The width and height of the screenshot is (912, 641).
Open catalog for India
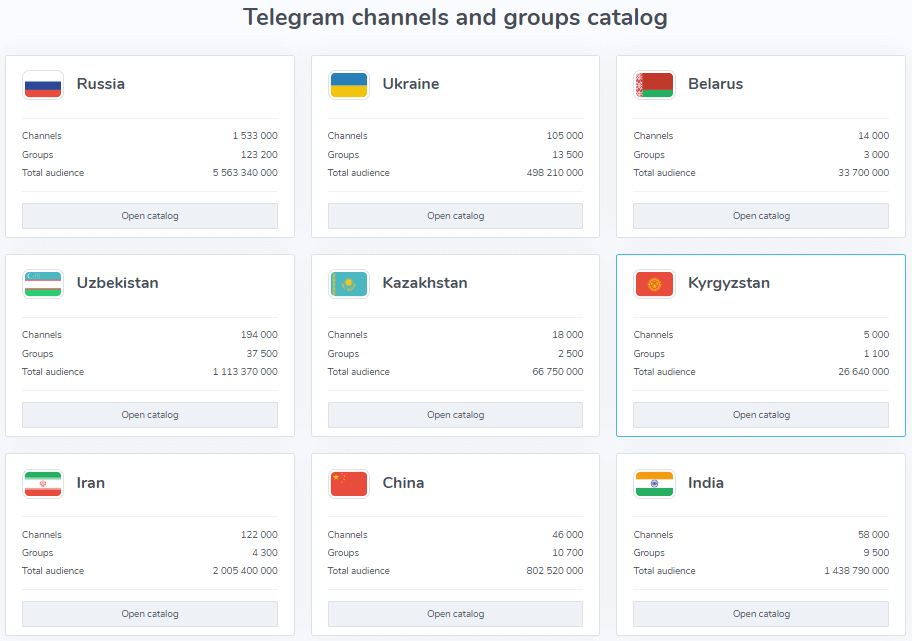(760, 613)
